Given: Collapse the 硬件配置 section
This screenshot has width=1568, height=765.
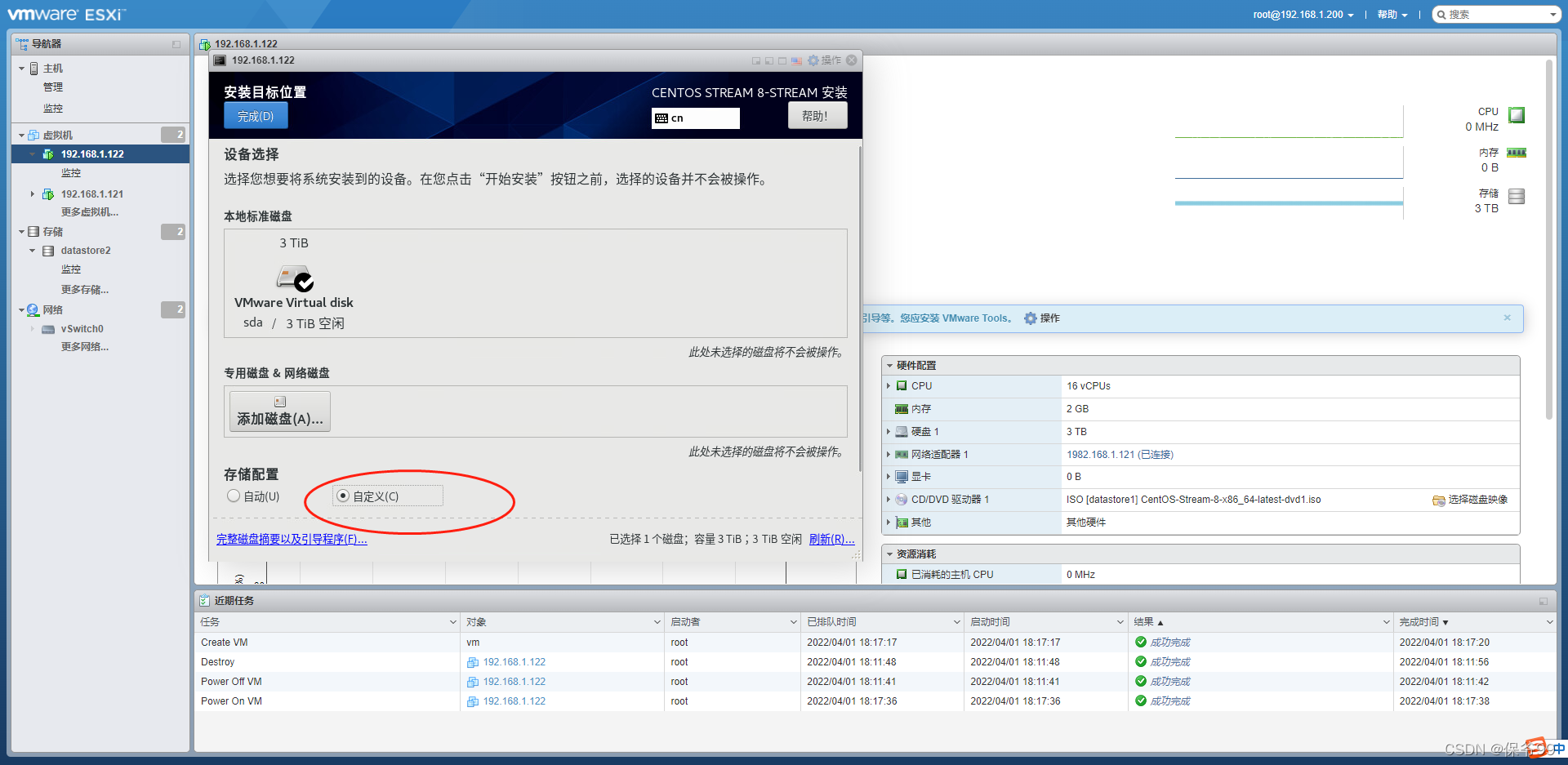Looking at the screenshot, I should click(889, 366).
